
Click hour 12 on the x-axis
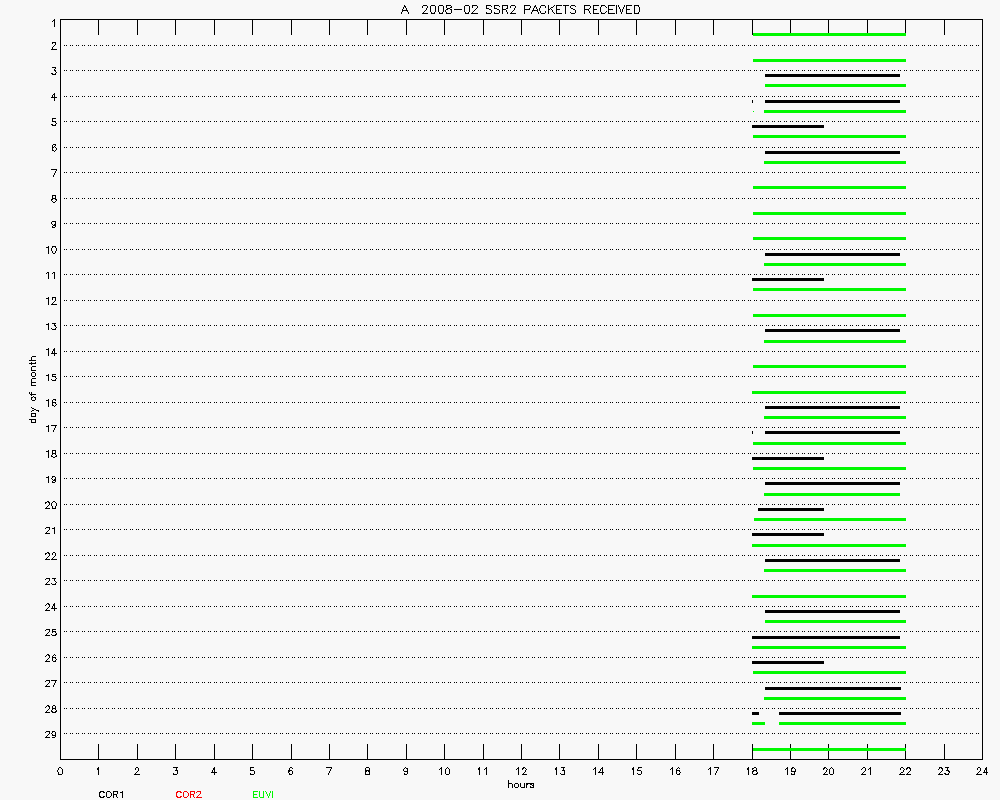(521, 772)
